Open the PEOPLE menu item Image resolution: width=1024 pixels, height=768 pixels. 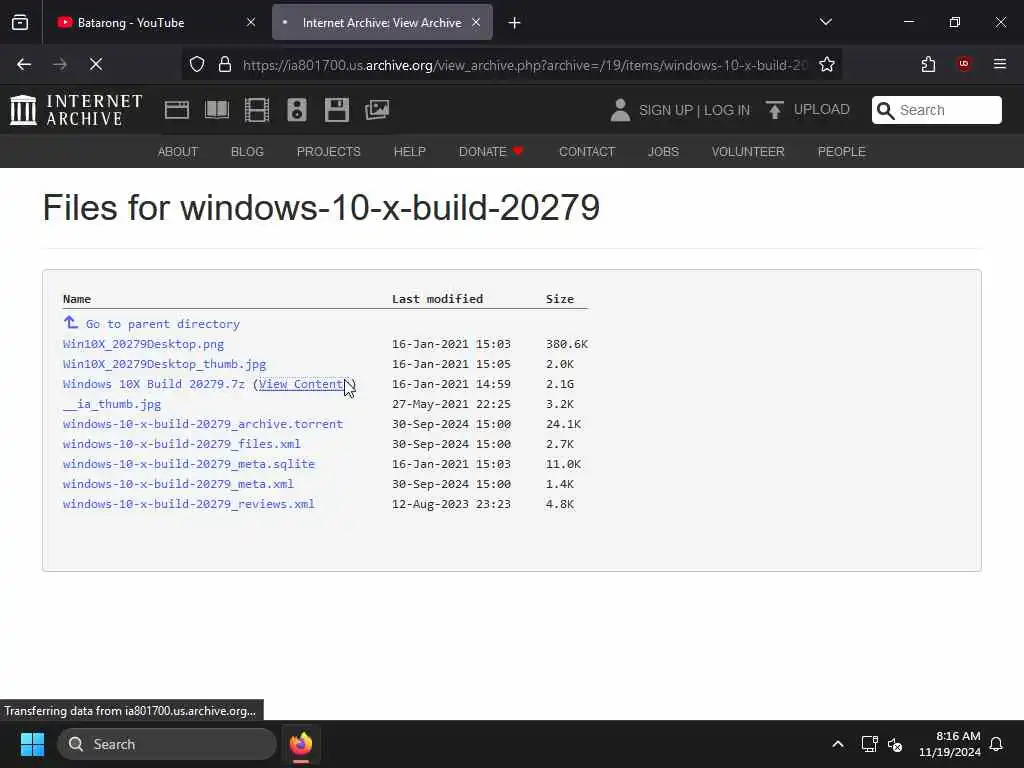point(842,152)
